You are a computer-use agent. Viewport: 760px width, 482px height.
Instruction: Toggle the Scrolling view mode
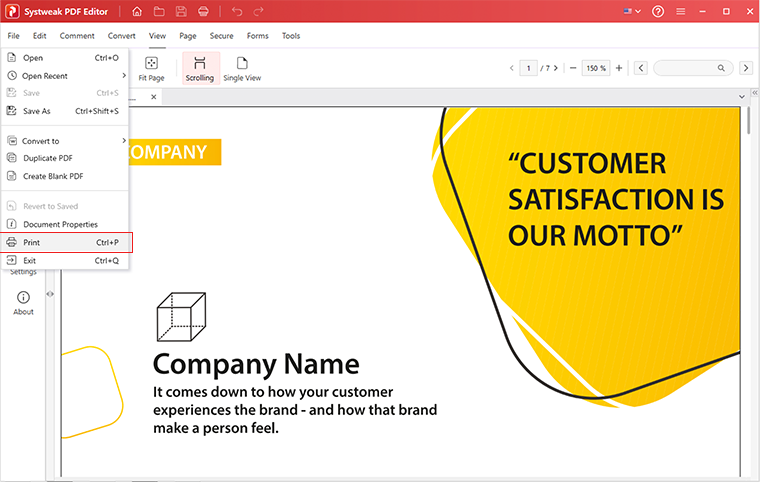tap(200, 68)
